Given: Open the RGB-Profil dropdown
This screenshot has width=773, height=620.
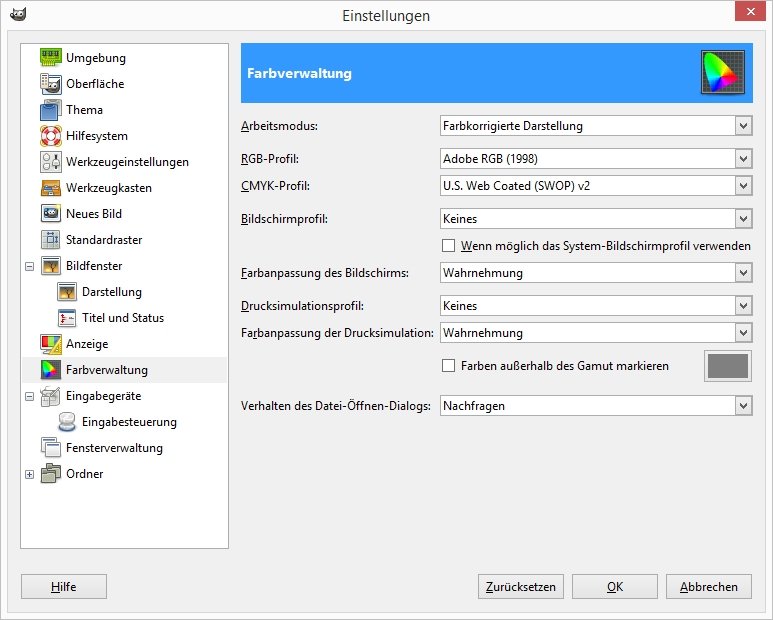Looking at the screenshot, I should pyautogui.click(x=596, y=158).
